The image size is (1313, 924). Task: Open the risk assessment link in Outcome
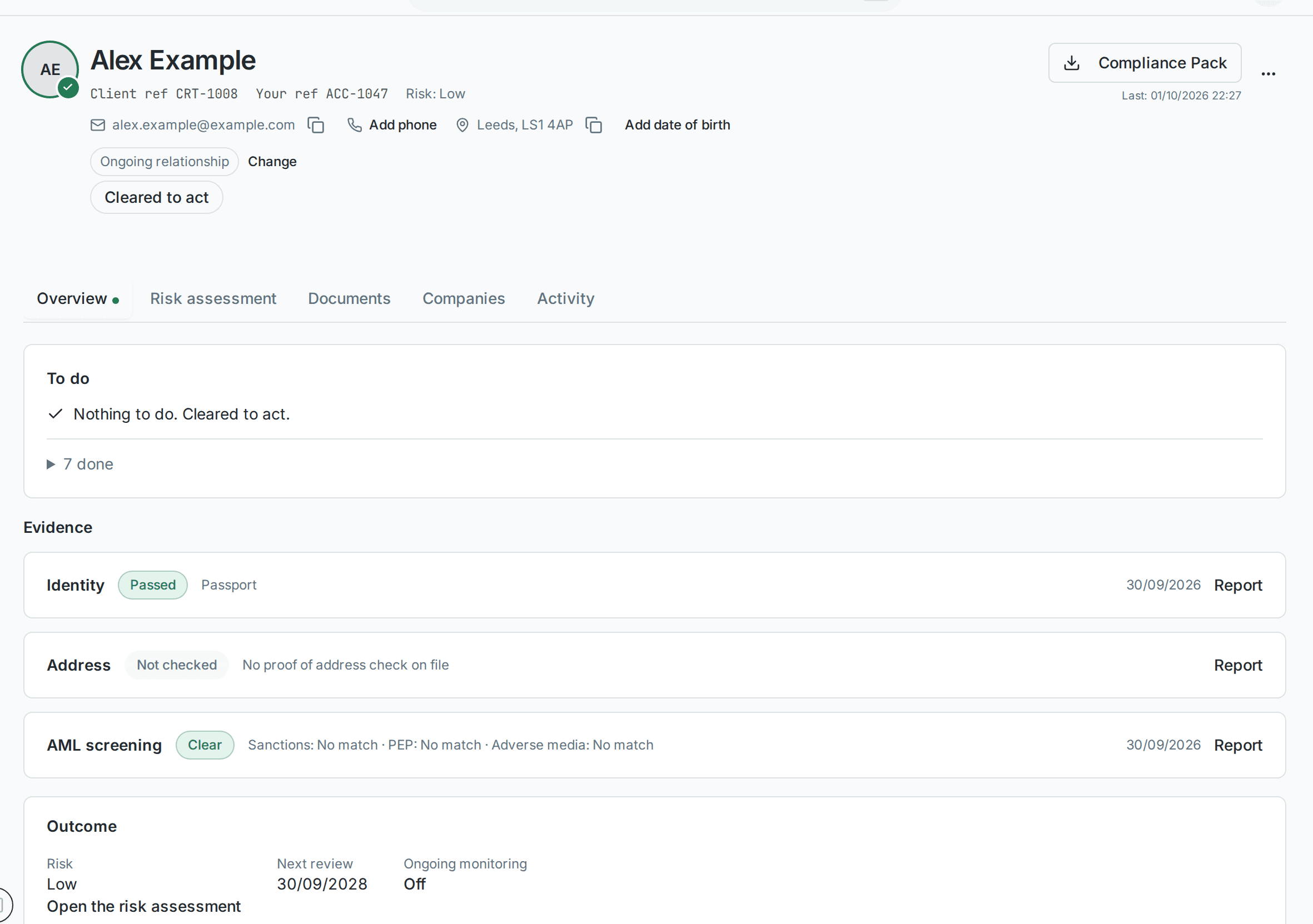[143, 906]
